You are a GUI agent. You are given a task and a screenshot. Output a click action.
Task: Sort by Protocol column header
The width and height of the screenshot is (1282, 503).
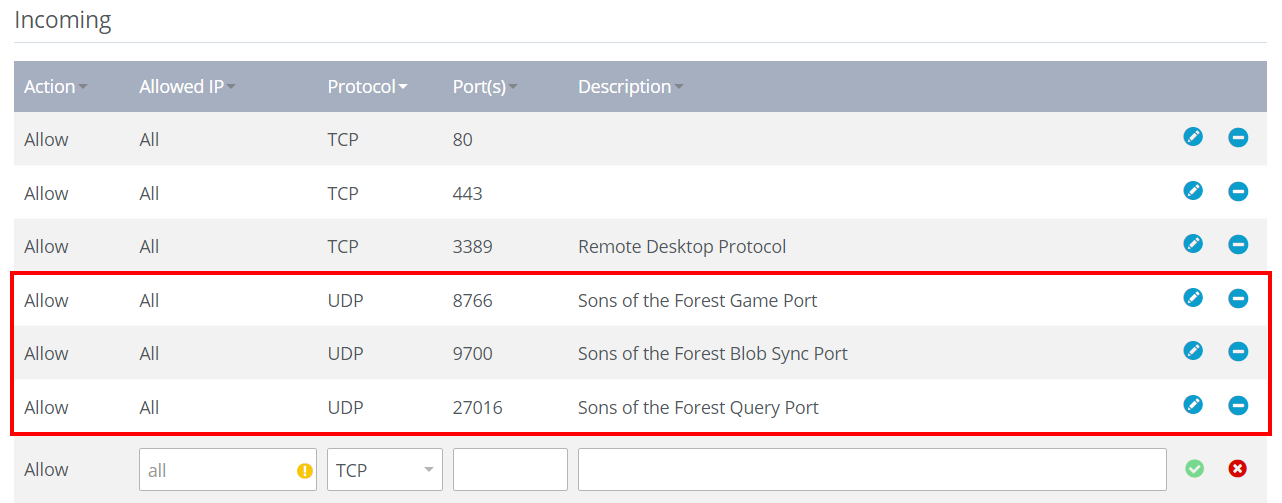367,87
